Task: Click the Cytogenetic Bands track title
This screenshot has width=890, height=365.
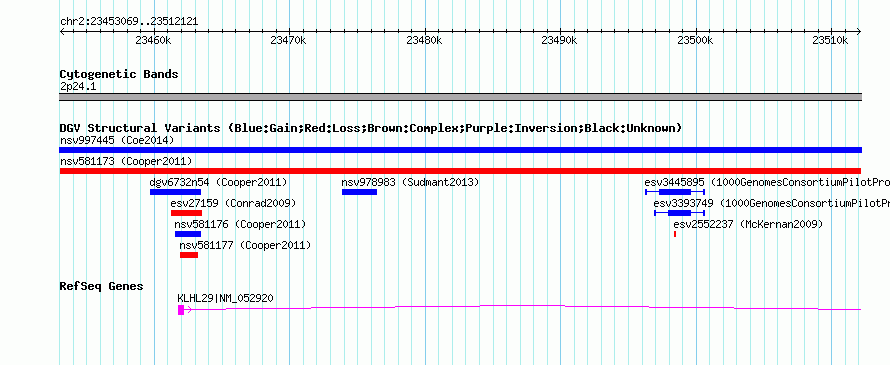Action: 119,74
